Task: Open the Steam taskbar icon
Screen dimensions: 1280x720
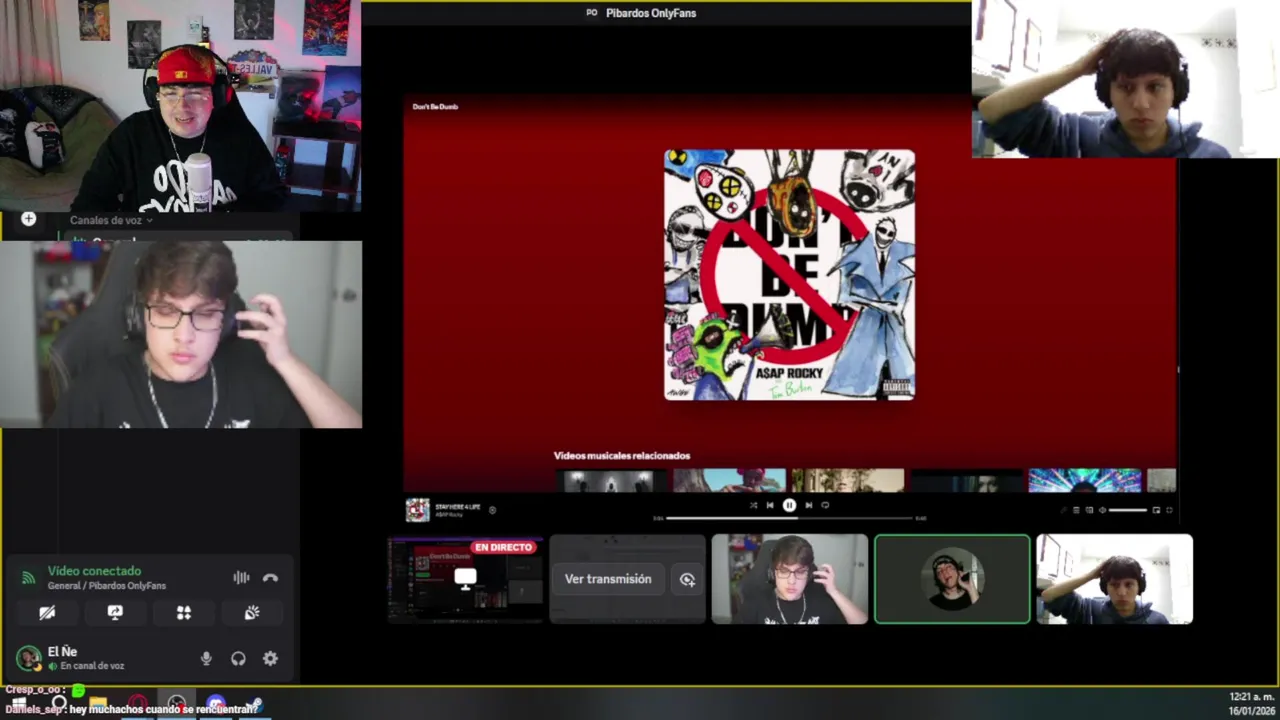Action: click(x=254, y=703)
